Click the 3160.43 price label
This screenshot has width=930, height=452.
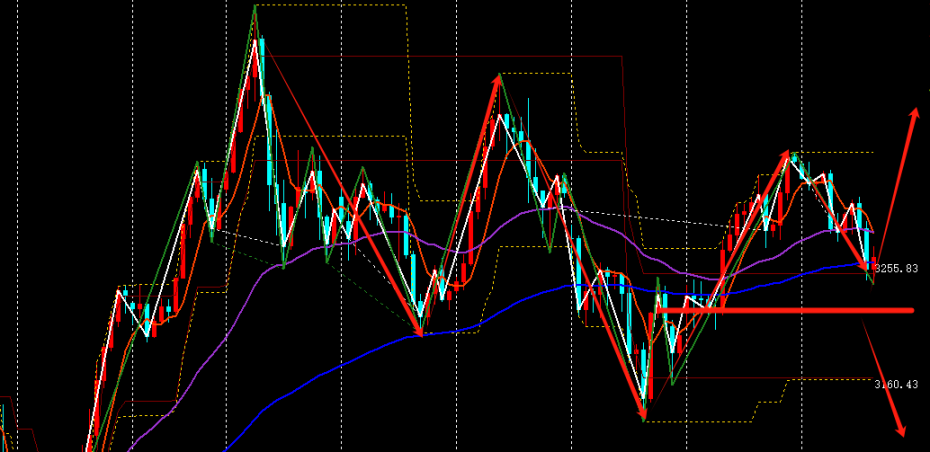click(896, 384)
